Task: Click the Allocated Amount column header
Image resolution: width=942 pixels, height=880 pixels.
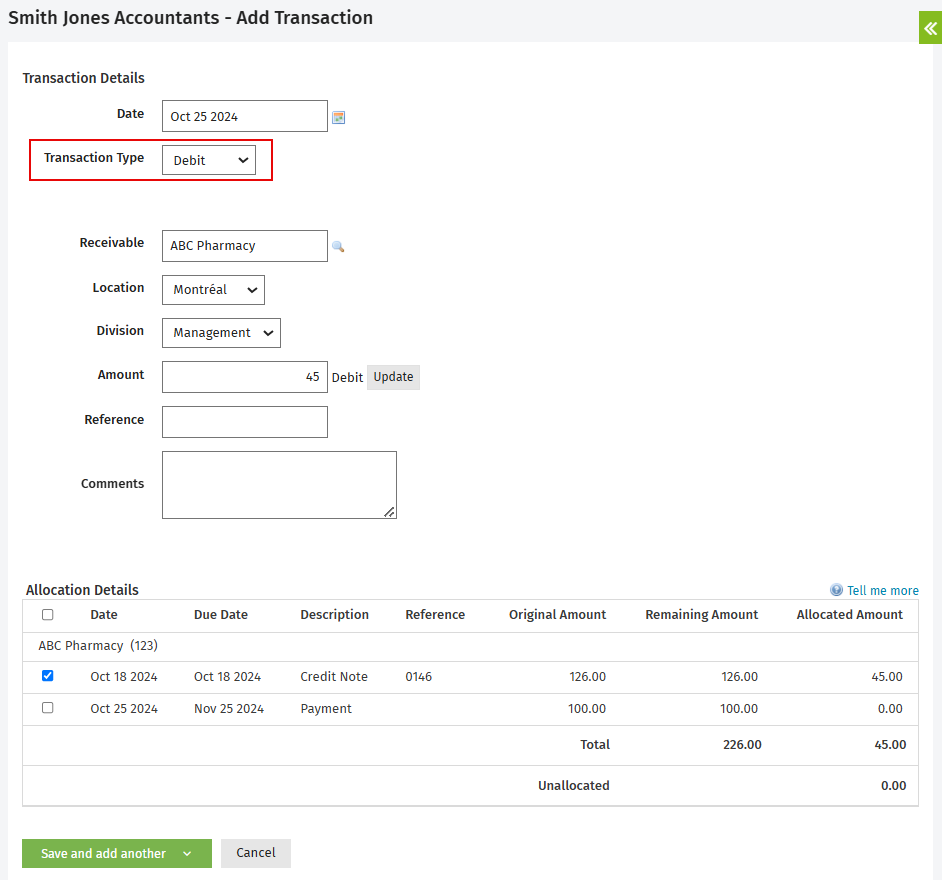Action: (849, 614)
